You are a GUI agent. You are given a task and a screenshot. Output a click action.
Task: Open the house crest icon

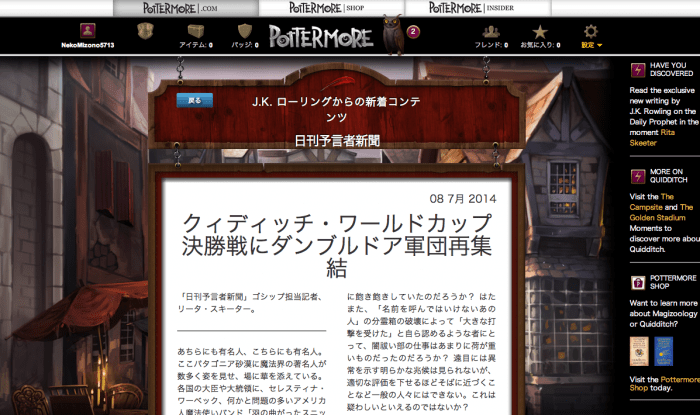145,31
